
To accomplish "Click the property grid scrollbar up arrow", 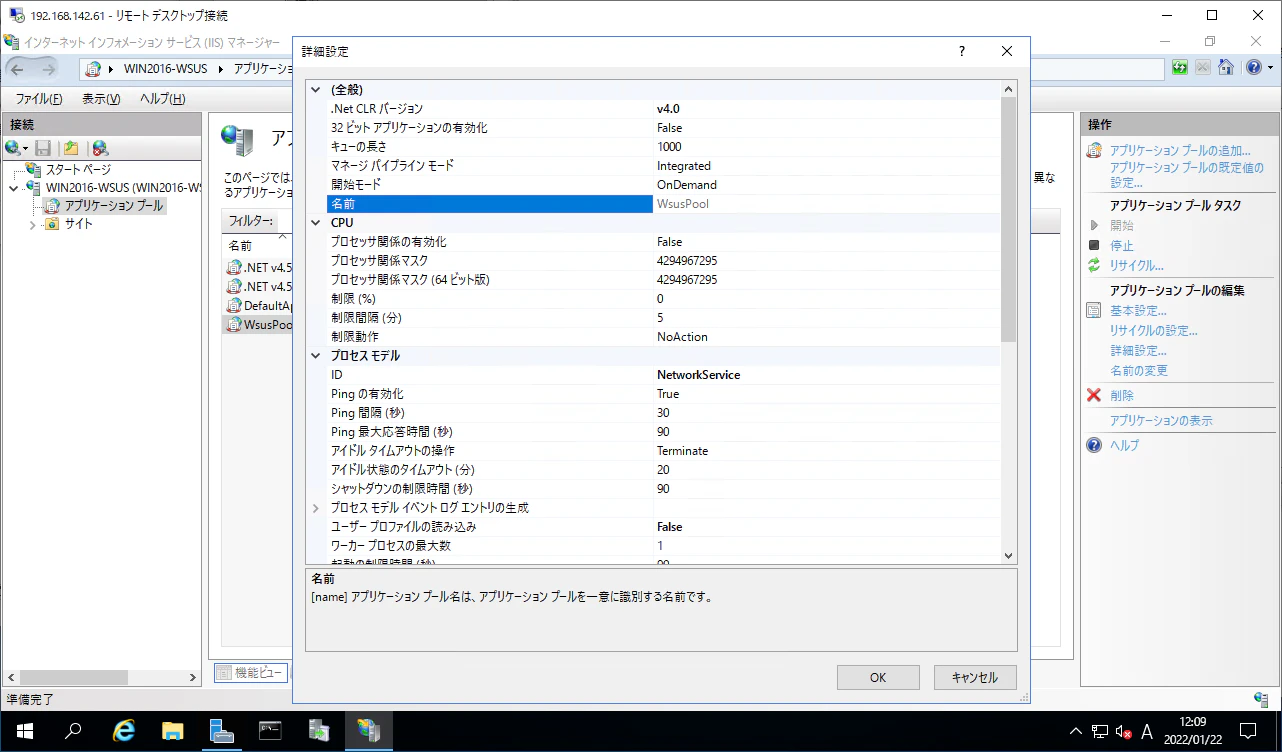I will [x=1008, y=88].
